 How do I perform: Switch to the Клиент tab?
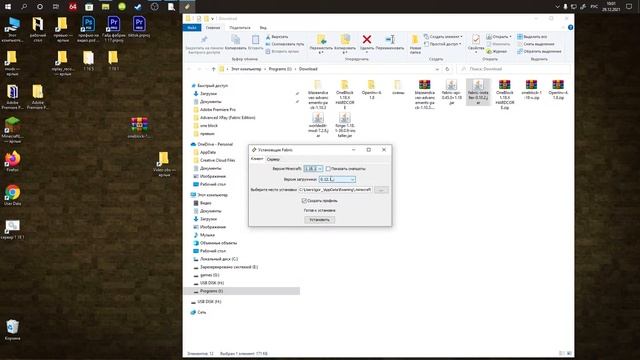click(x=257, y=159)
